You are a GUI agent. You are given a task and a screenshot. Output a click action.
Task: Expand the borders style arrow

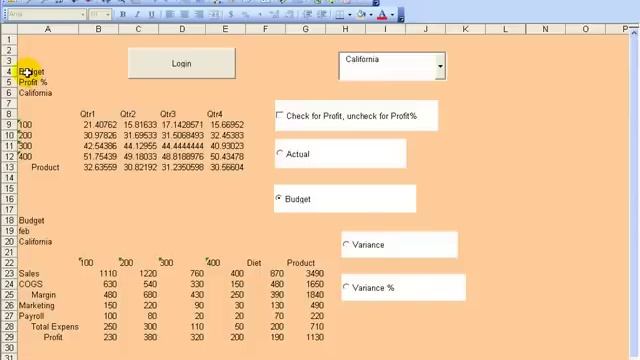[x=350, y=14]
